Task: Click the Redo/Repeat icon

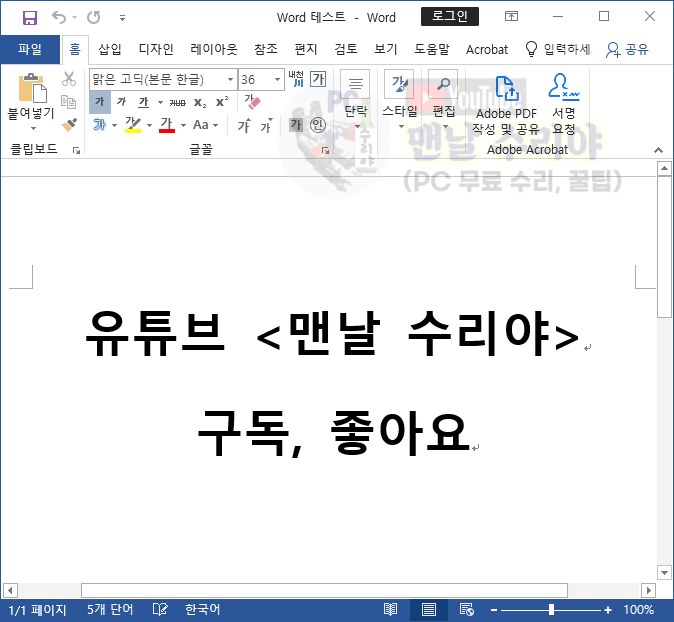Action: coord(93,18)
